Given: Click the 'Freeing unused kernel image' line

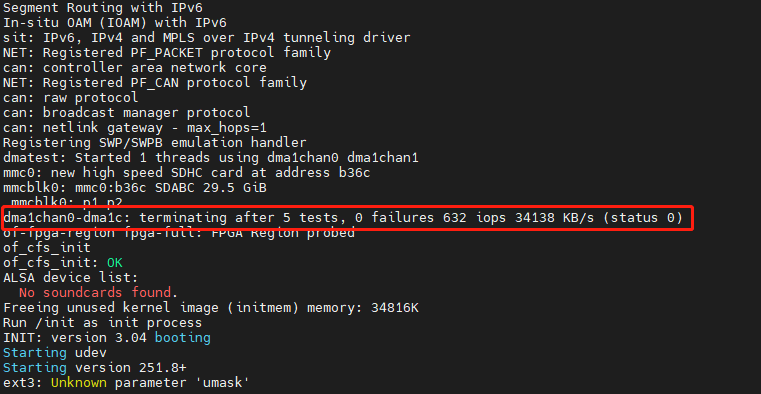Looking at the screenshot, I should (211, 309).
